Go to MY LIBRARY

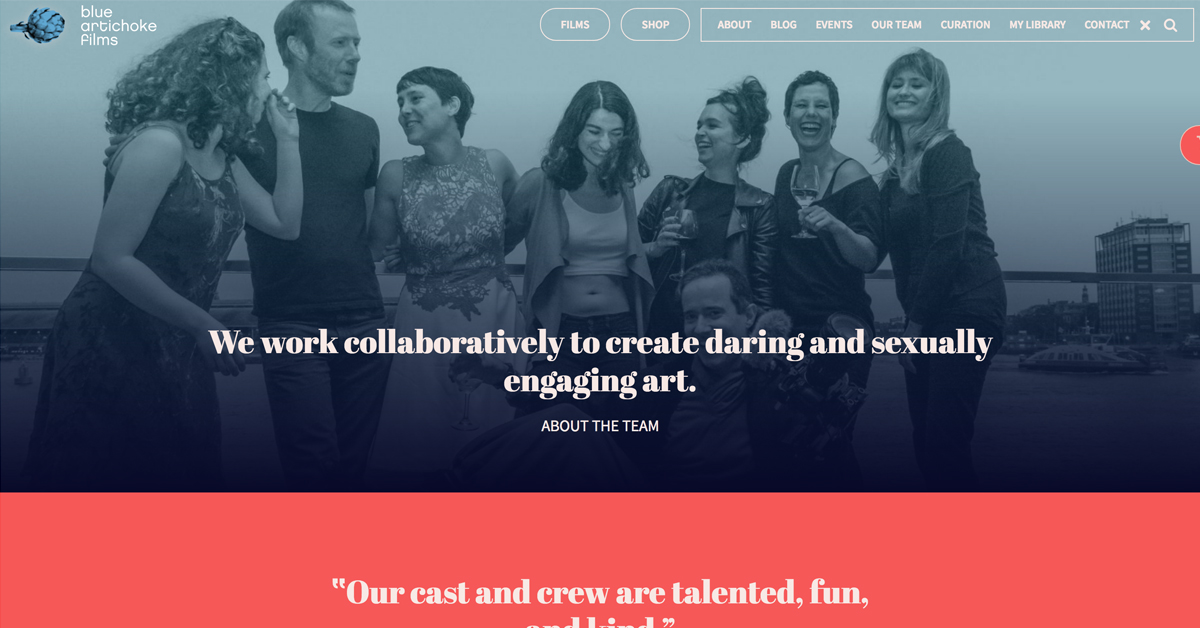[x=1037, y=25]
